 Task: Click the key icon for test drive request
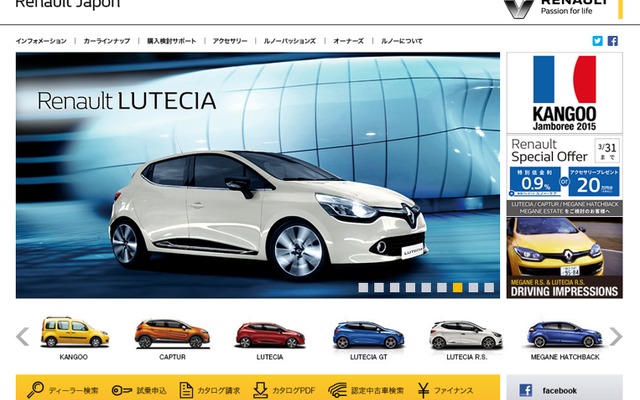pos(122,391)
